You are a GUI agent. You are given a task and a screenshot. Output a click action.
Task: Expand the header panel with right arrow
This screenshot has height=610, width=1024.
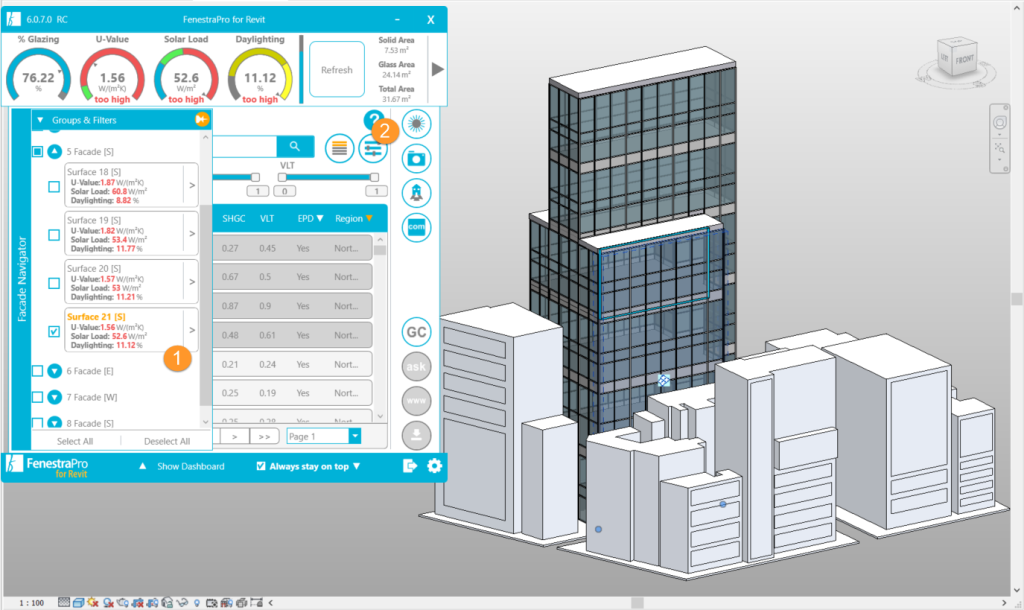[438, 69]
